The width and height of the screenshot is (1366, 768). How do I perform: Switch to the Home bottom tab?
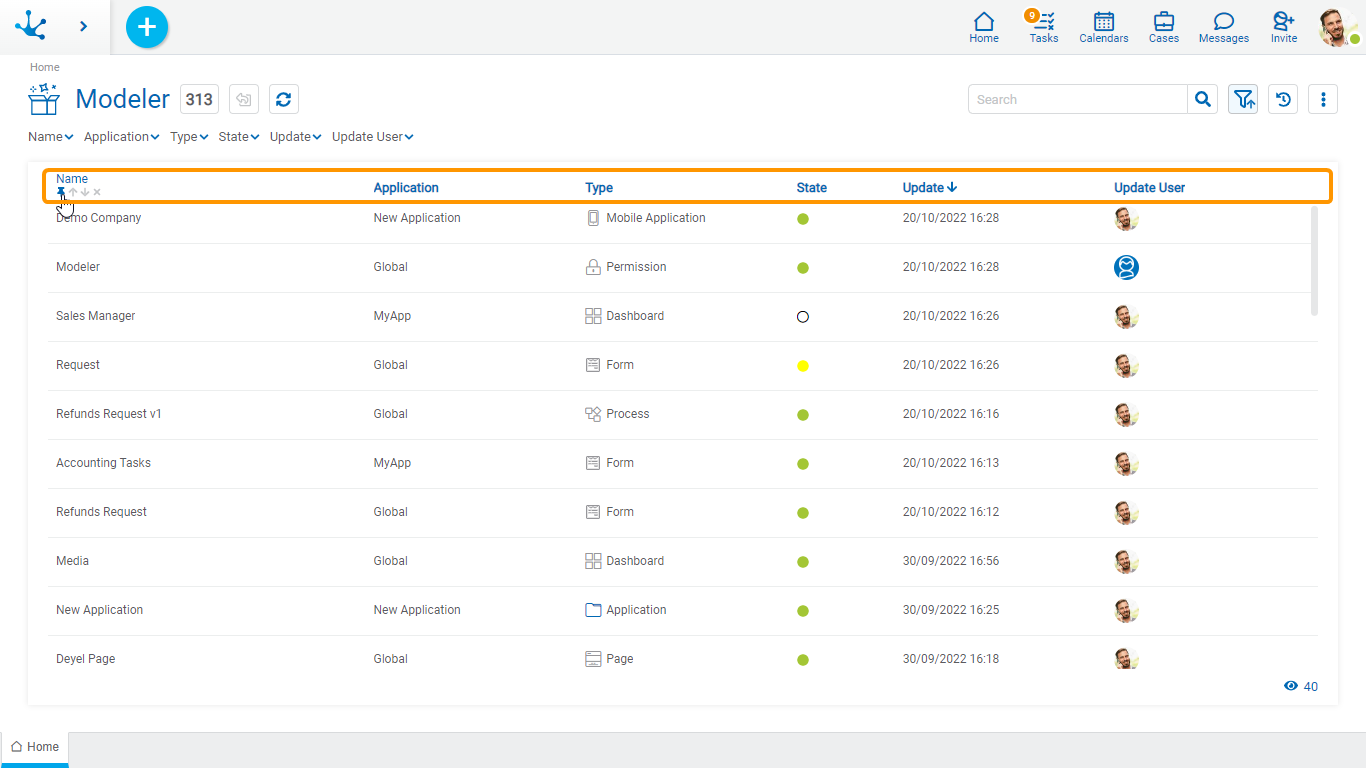tap(35, 747)
